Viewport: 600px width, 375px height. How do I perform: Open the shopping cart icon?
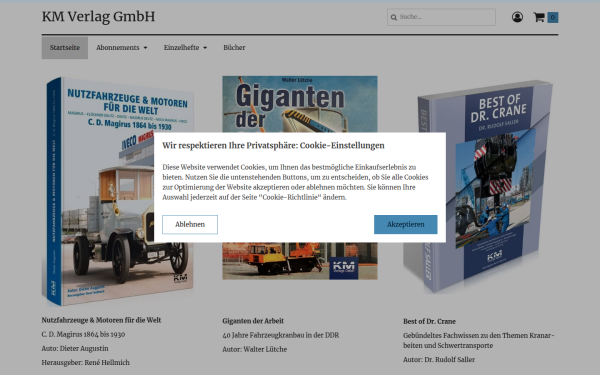[x=539, y=17]
